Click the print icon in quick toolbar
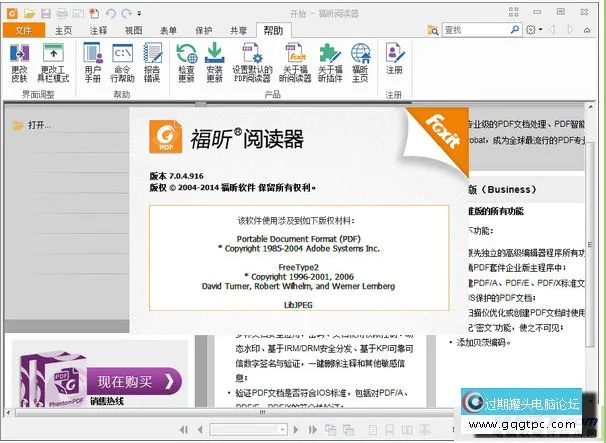 62,14
